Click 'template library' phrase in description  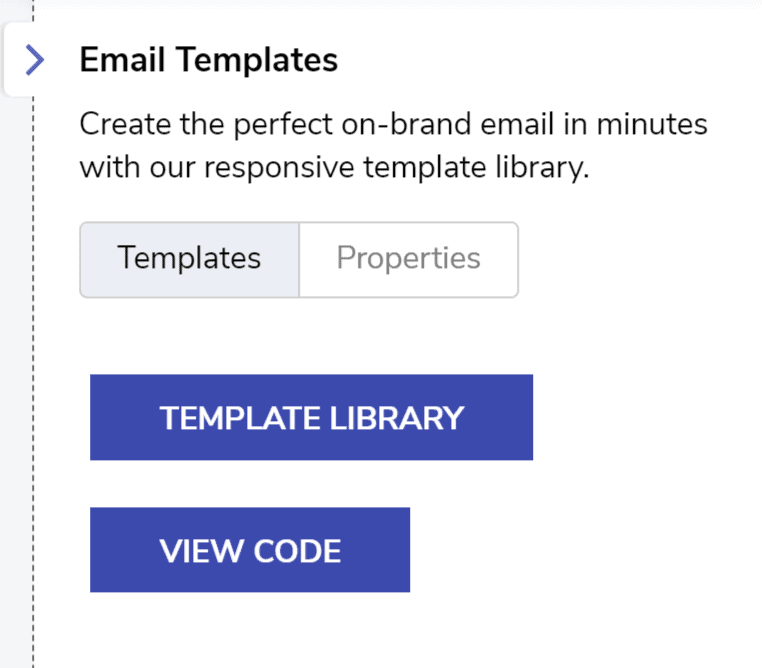point(476,168)
